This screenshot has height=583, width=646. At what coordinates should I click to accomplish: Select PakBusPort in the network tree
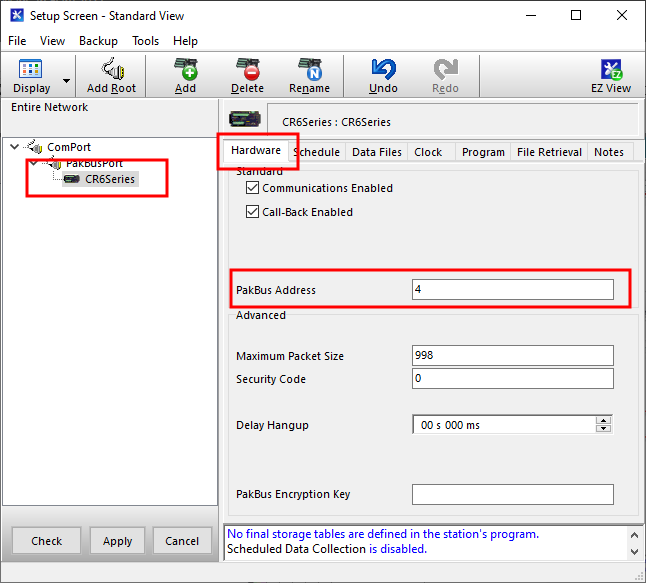(x=94, y=164)
